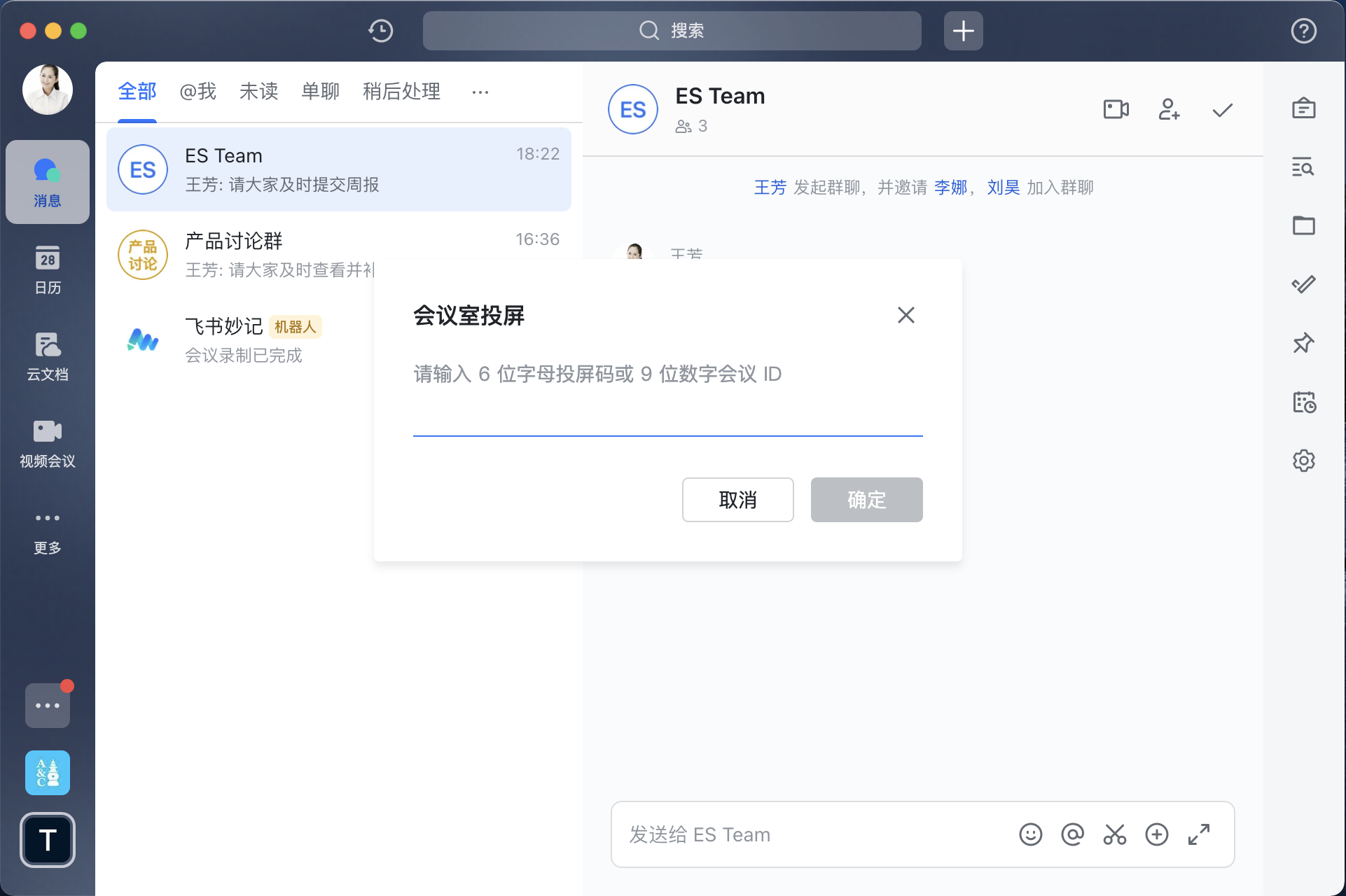1346x896 pixels.
Task: Add a member to ES Team
Action: click(1169, 109)
